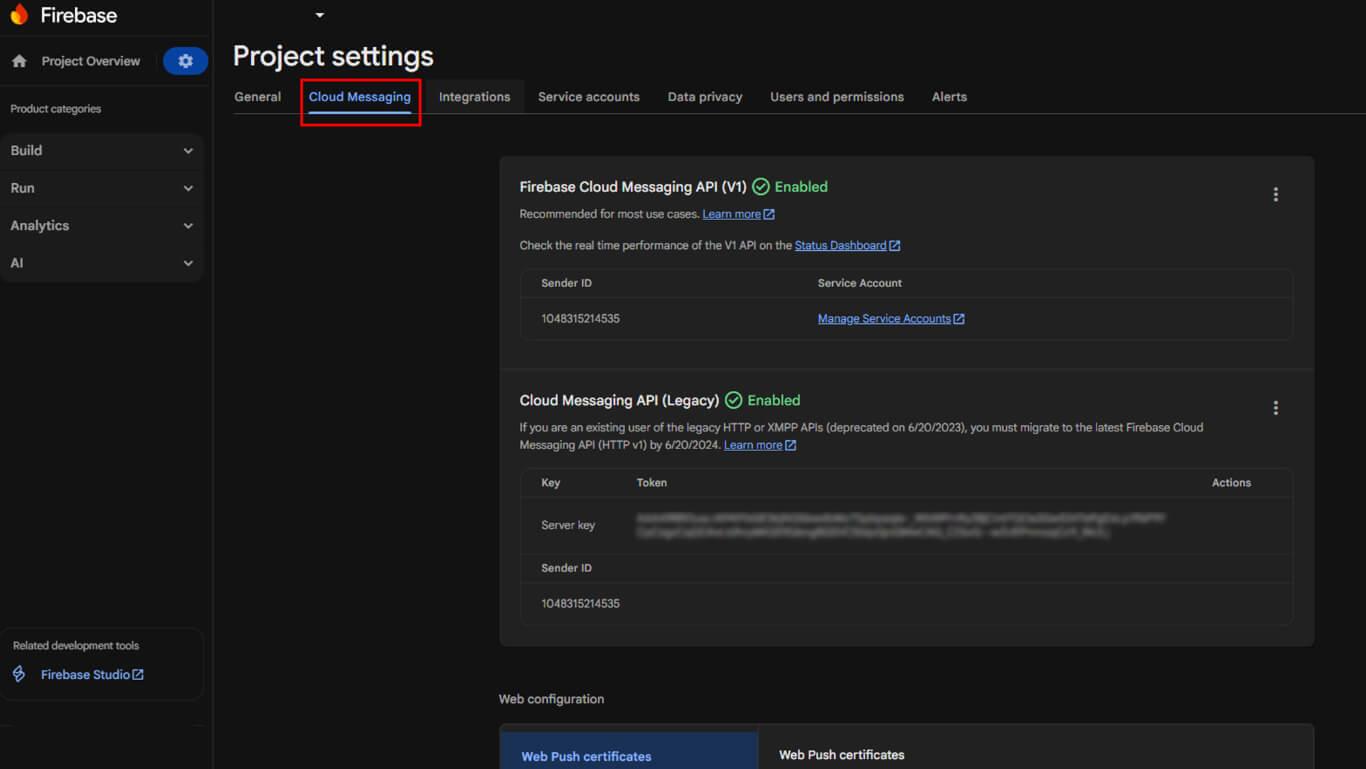Open settings via the gear icon
The height and width of the screenshot is (769, 1366).
click(185, 61)
